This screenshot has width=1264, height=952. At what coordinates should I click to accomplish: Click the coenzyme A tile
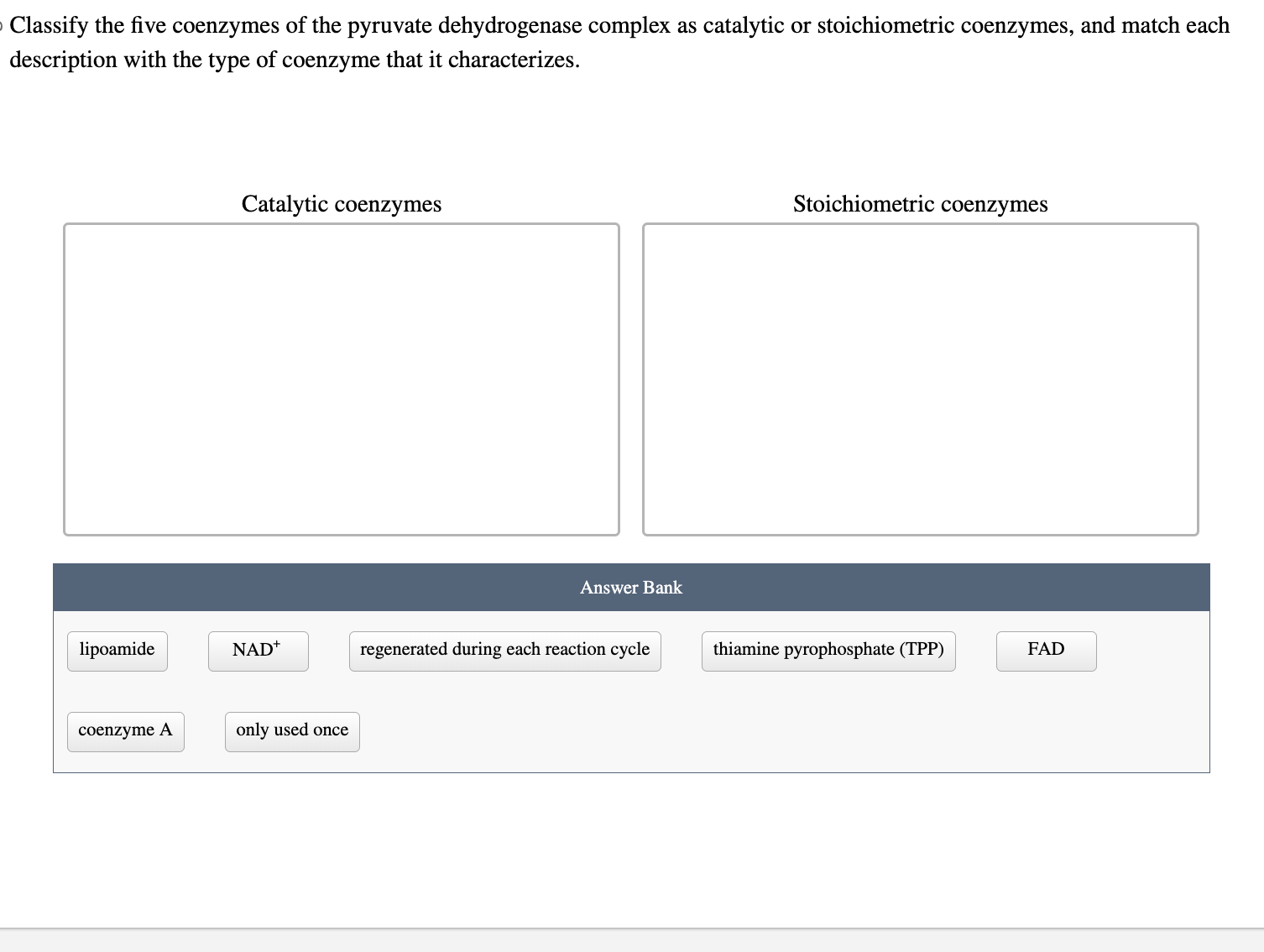pos(125,730)
